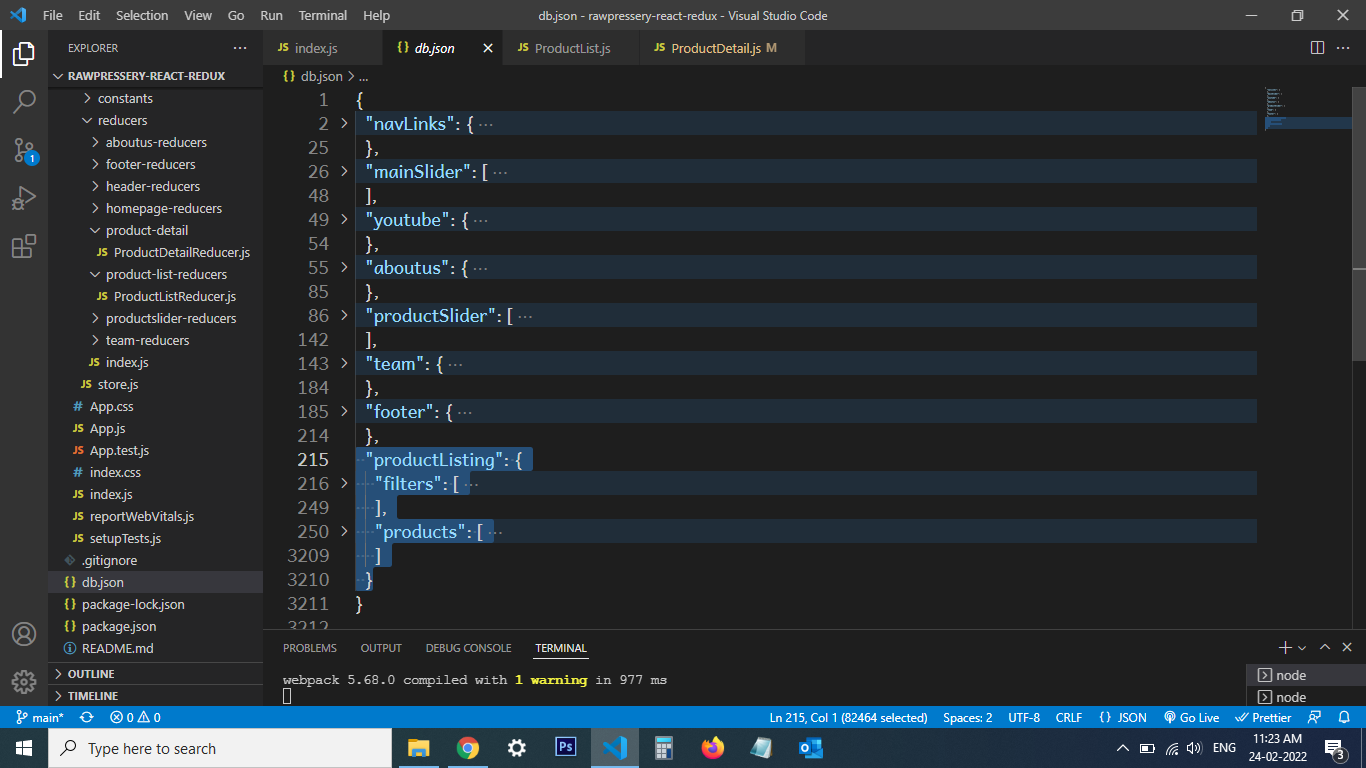Open the feedback icon in status bar
1366x768 pixels.
[1315, 718]
